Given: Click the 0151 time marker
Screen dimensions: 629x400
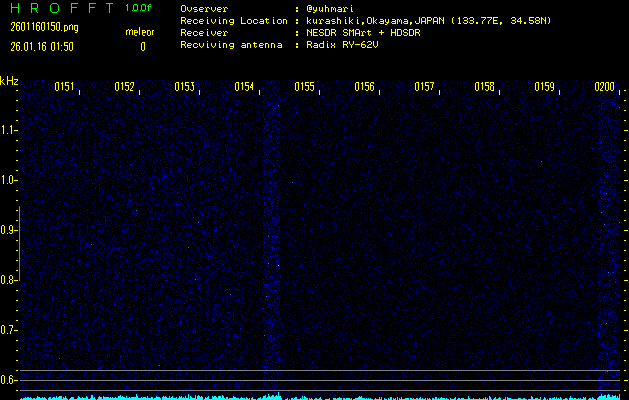Looking at the screenshot, I should coord(64,87).
